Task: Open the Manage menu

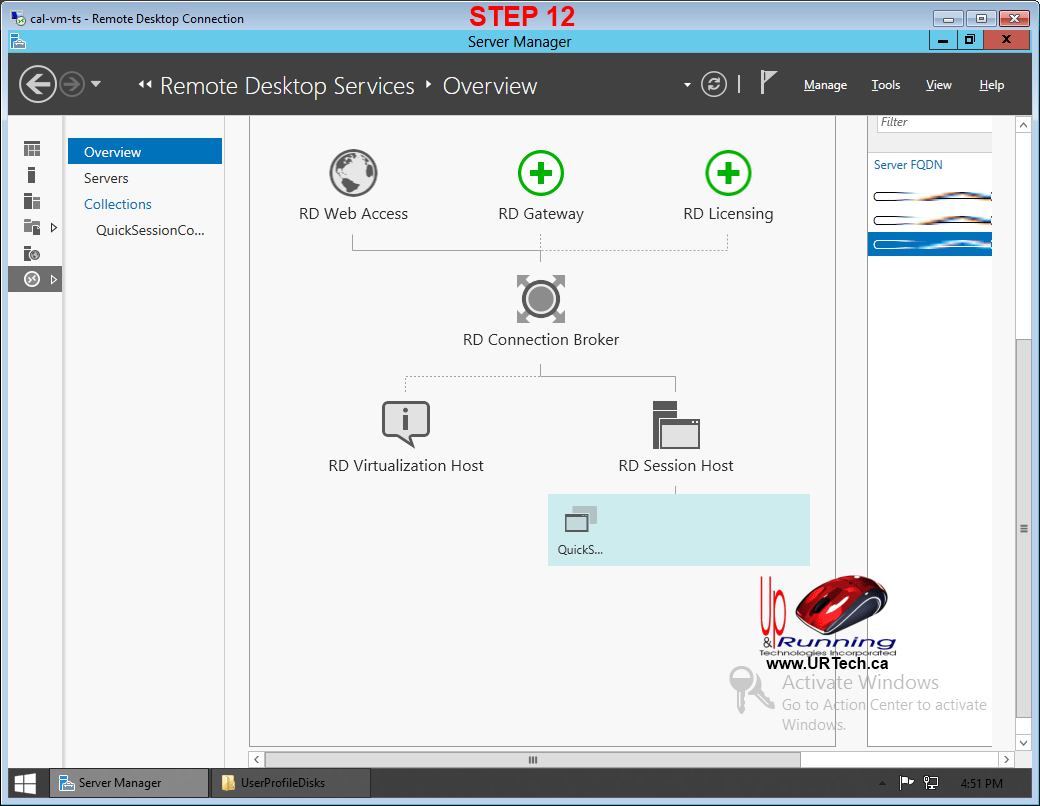Action: pos(825,85)
